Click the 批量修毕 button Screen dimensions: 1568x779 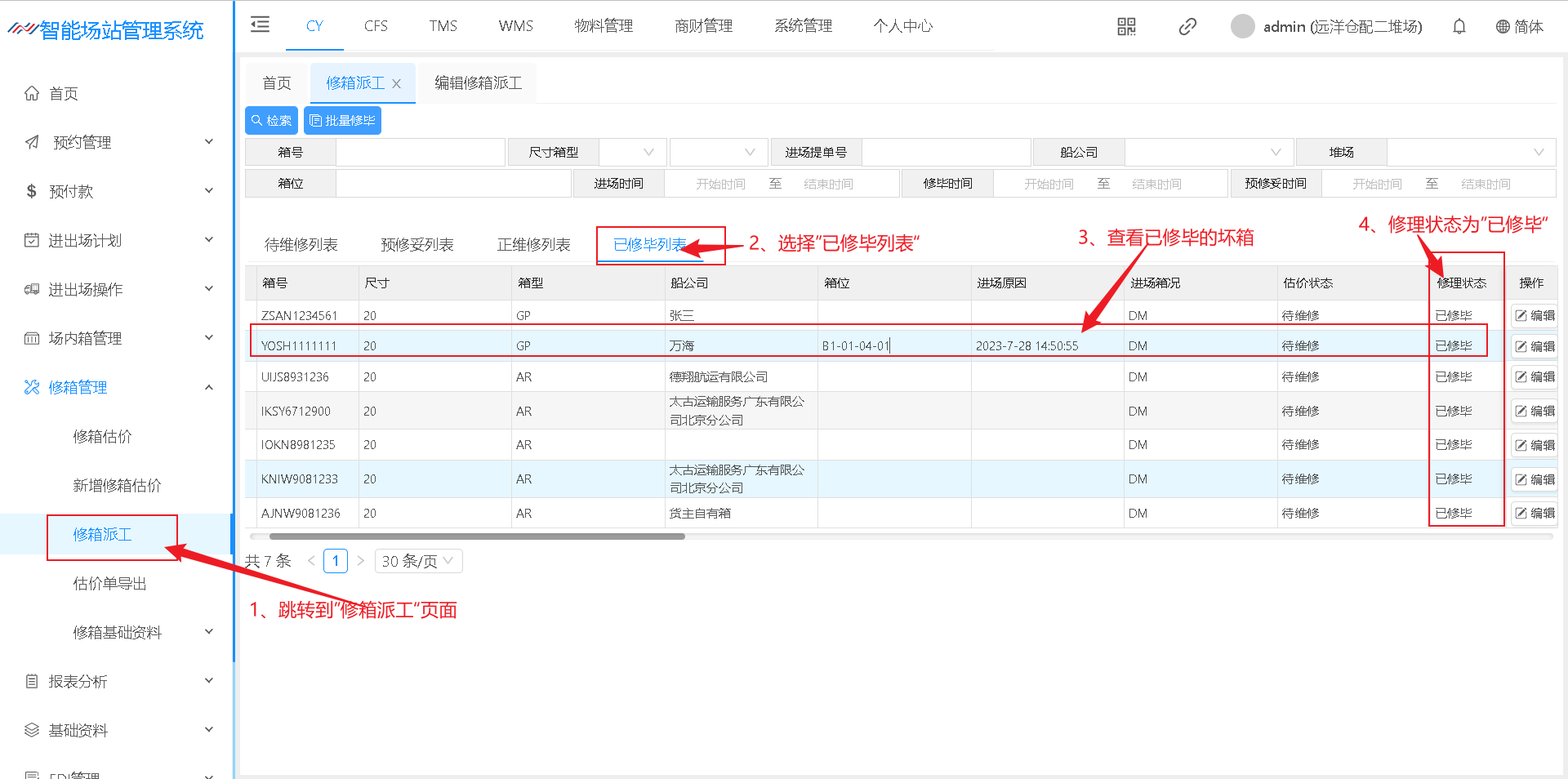tap(342, 121)
